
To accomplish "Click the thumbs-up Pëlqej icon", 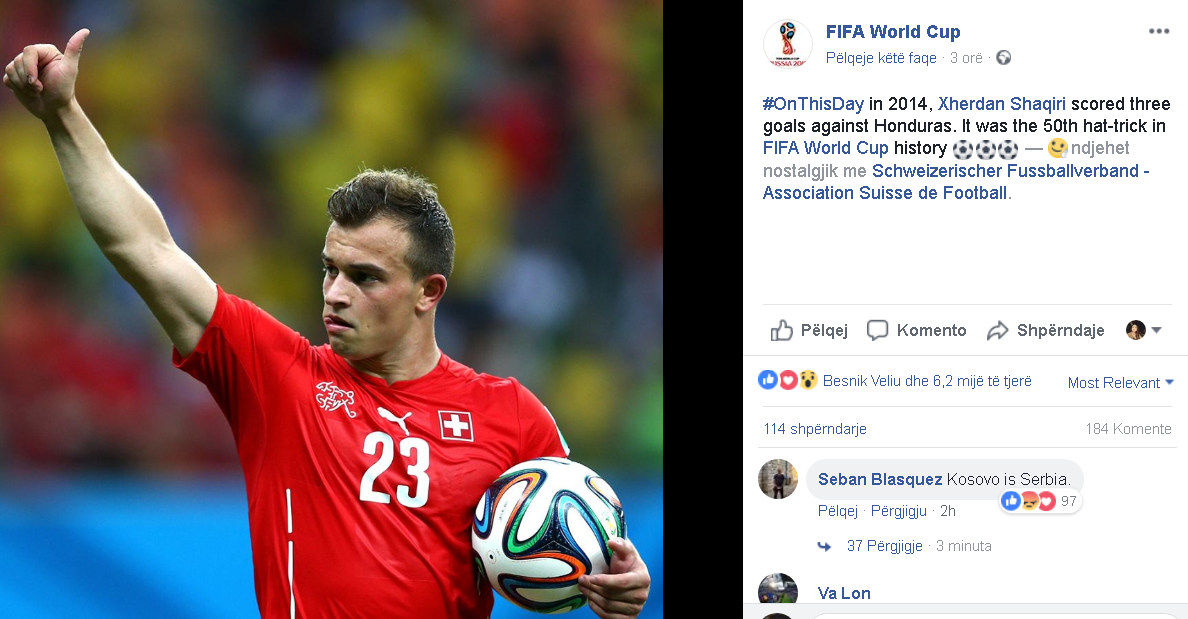I will click(x=781, y=330).
